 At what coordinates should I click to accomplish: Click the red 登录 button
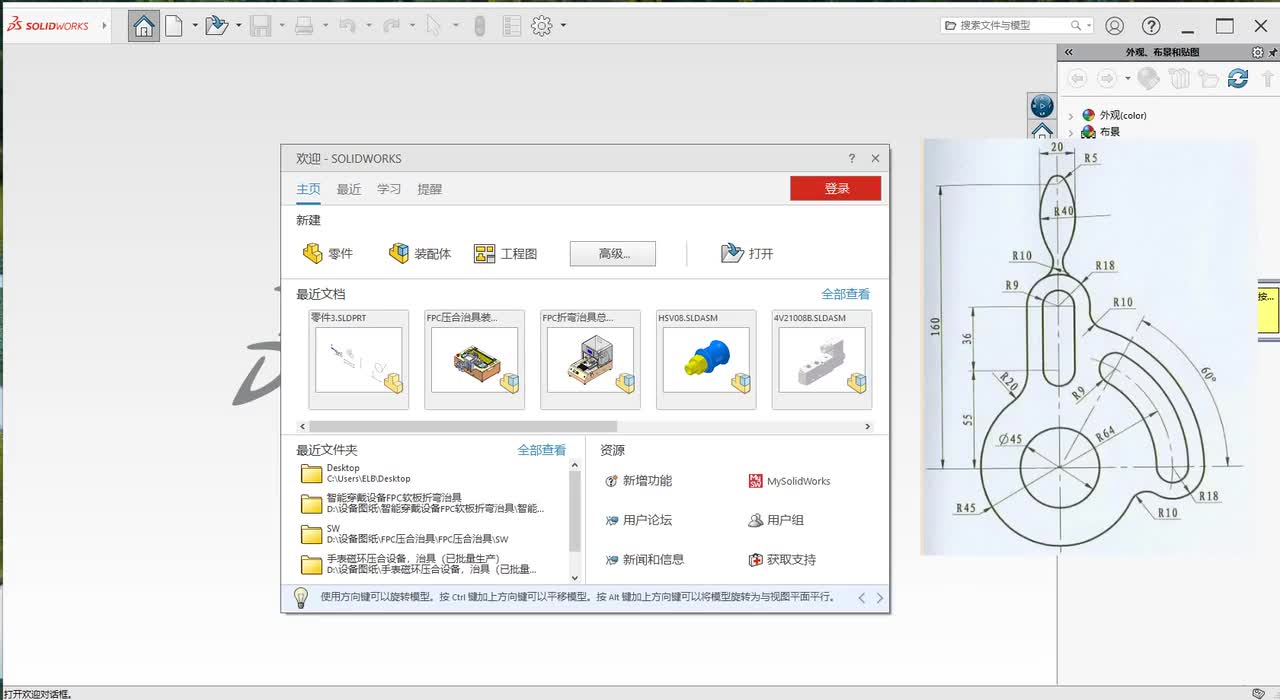point(836,188)
